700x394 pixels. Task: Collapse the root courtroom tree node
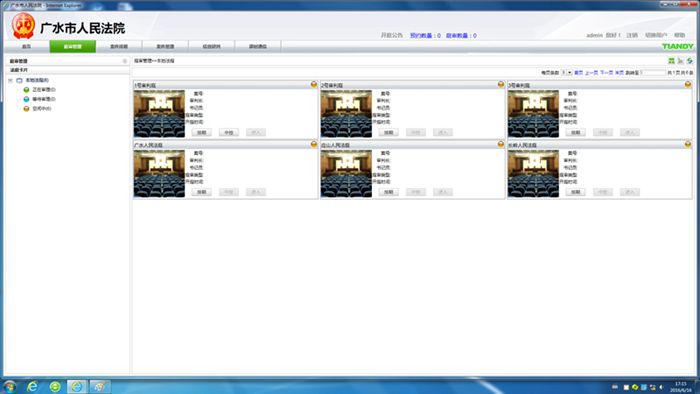[10, 80]
